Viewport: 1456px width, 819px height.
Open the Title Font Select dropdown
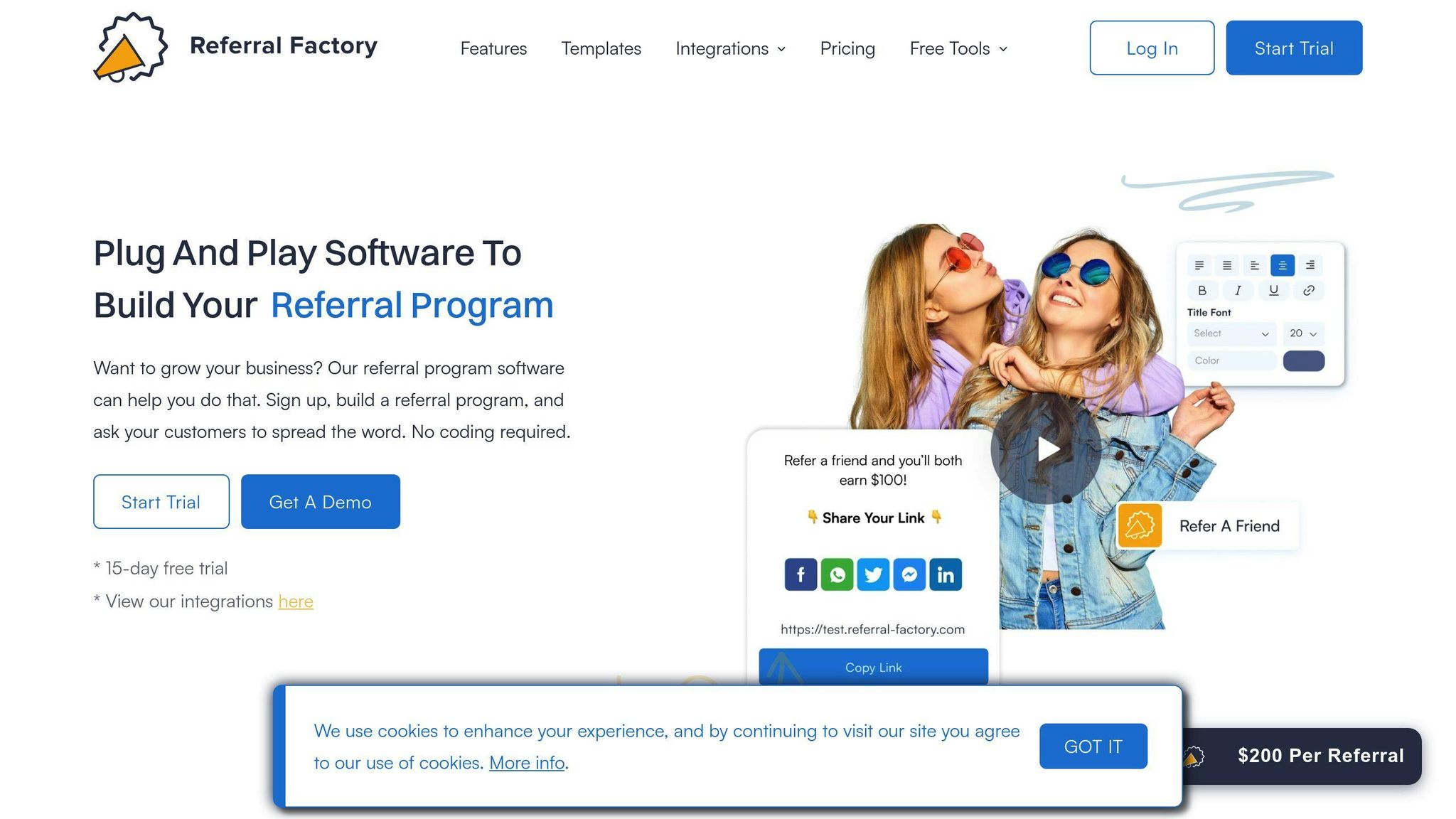point(1231,333)
